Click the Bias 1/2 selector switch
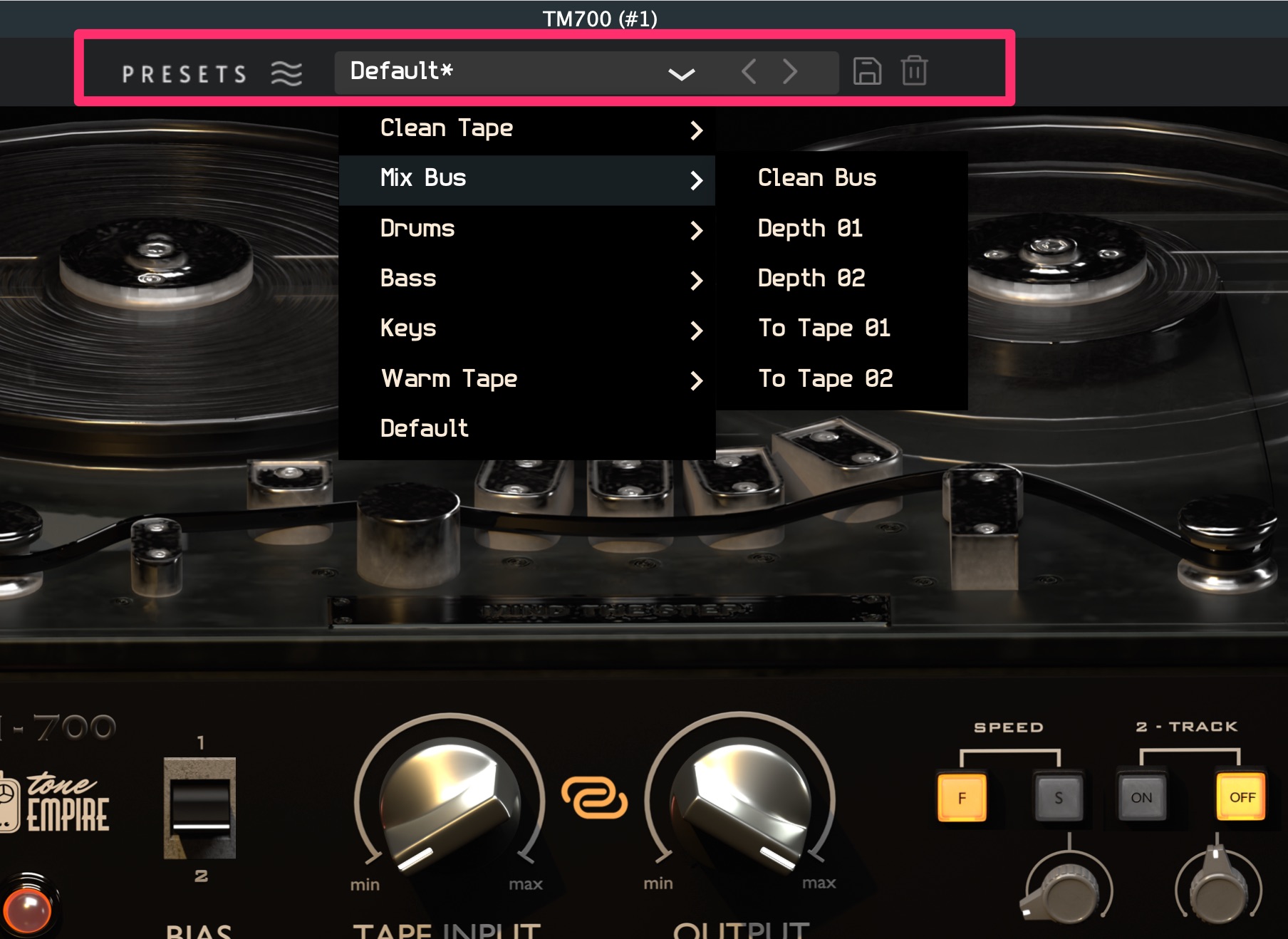 point(200,808)
